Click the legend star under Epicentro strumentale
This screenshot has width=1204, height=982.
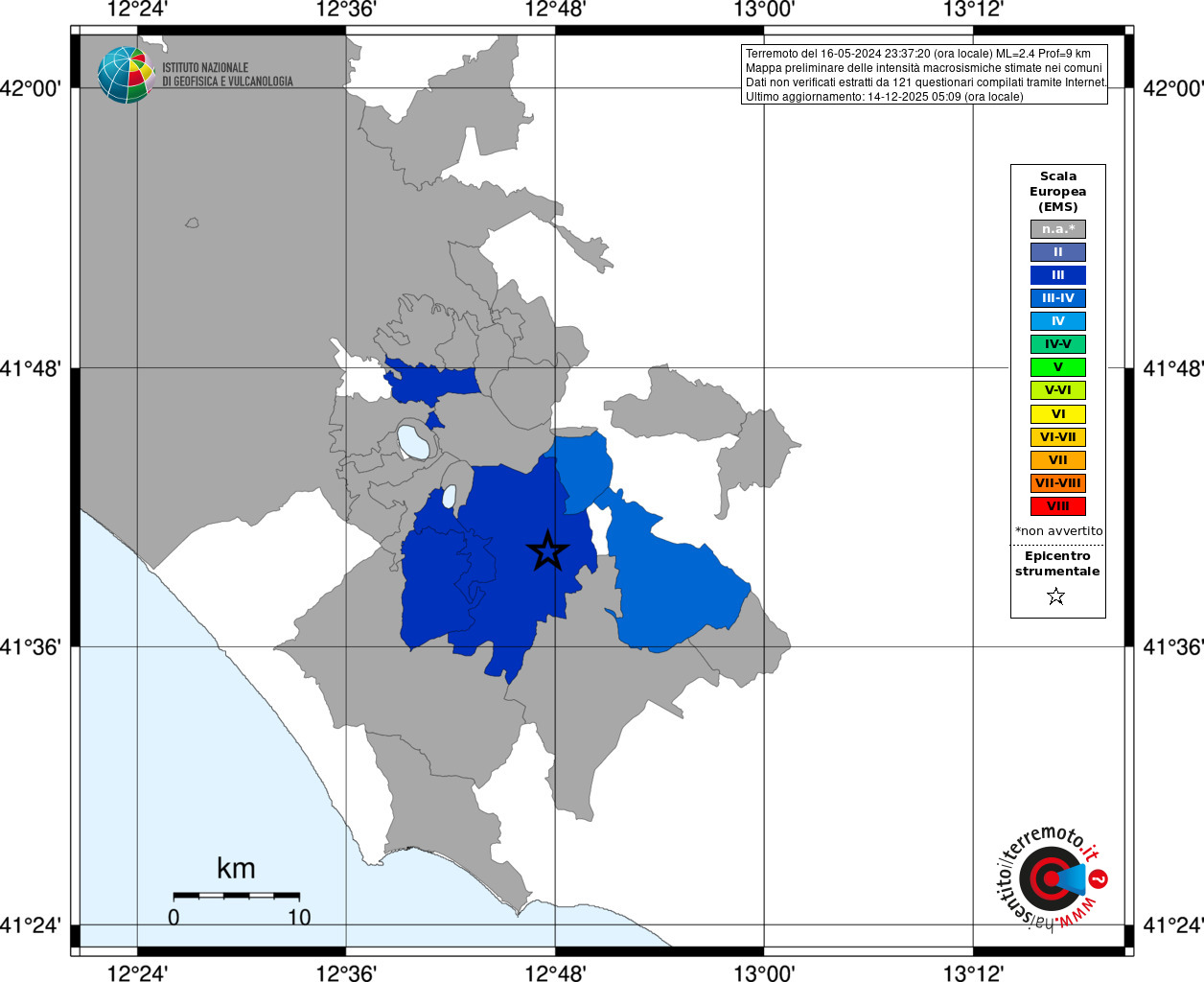click(1056, 596)
